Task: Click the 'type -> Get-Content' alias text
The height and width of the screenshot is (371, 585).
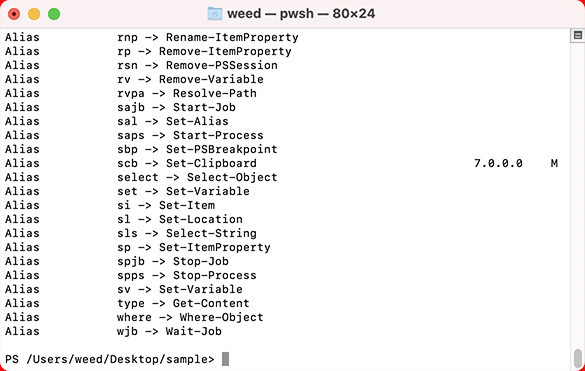Action: pyautogui.click(x=183, y=303)
